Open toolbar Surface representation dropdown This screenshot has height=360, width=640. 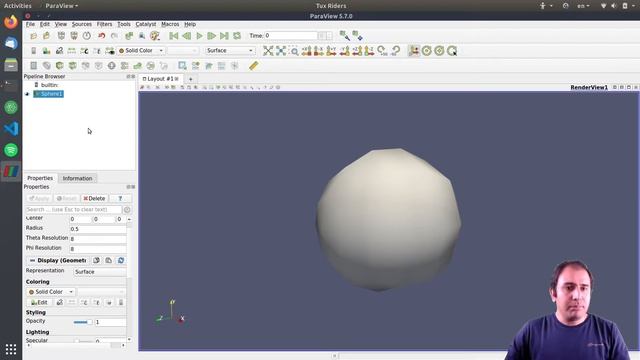pos(230,51)
